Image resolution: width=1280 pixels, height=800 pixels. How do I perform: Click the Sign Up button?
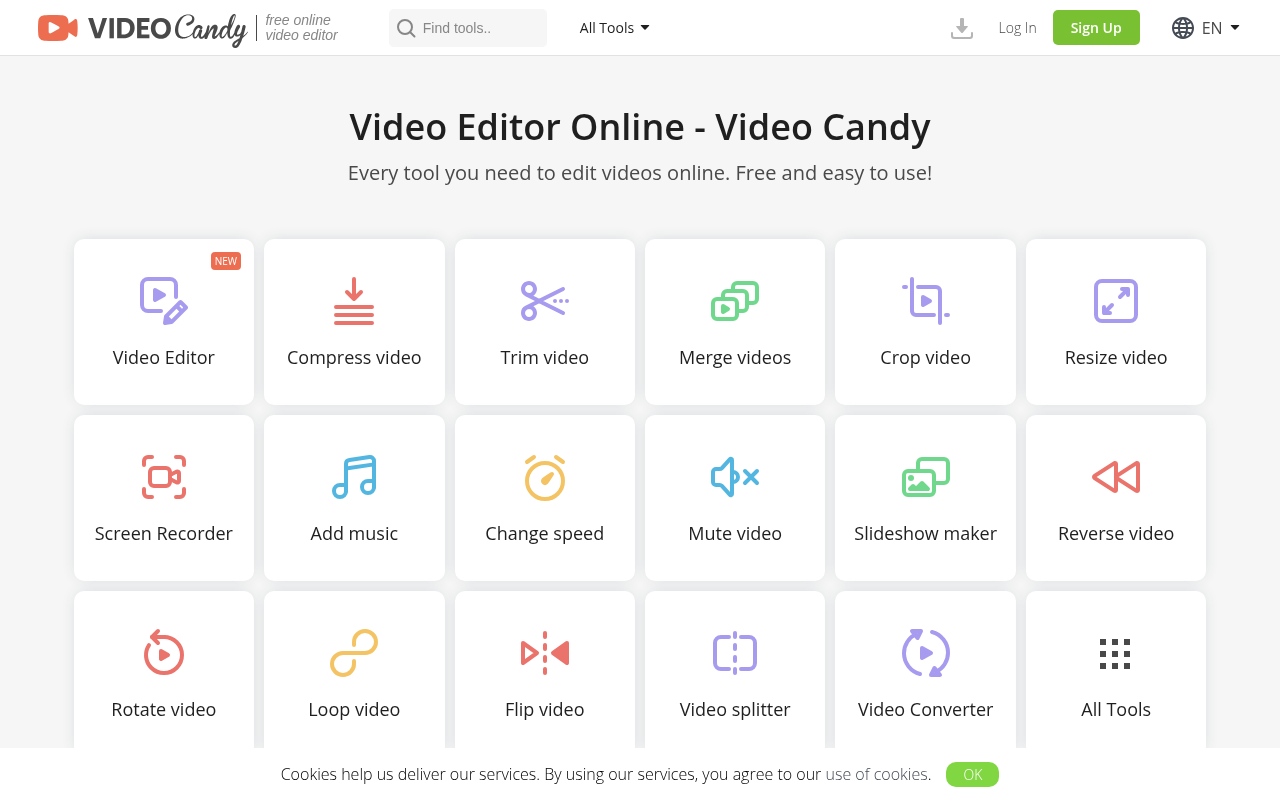[1095, 27]
